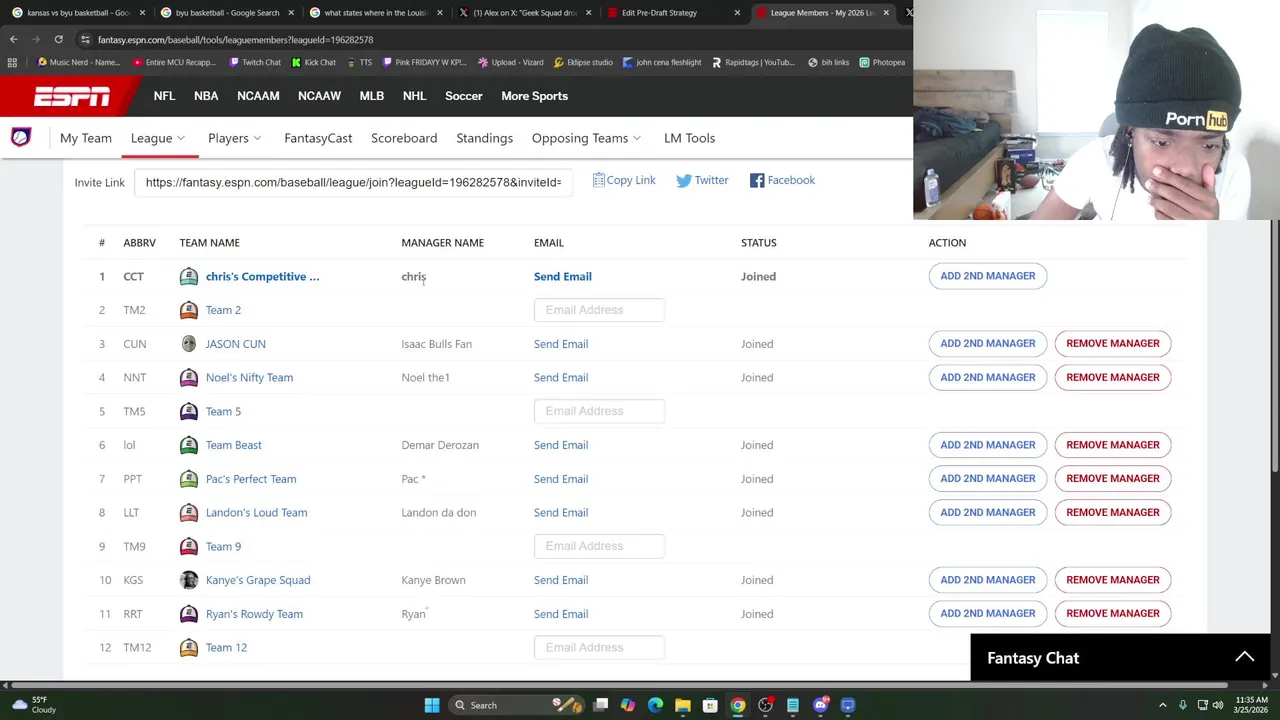Click the Team 12 cap logo
This screenshot has height=720, width=1280.
[x=188, y=648]
